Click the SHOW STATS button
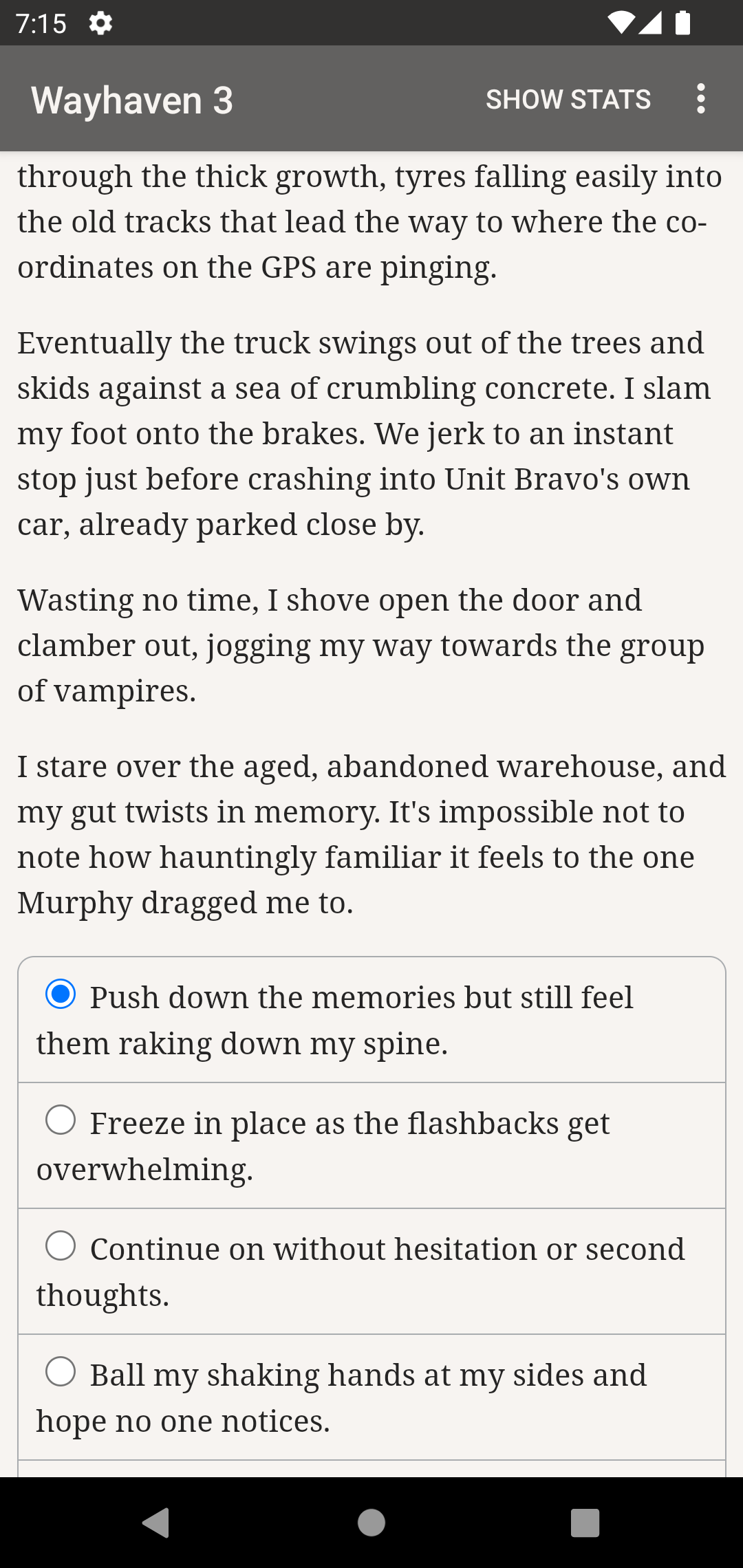This screenshot has width=743, height=1568. pyautogui.click(x=568, y=100)
